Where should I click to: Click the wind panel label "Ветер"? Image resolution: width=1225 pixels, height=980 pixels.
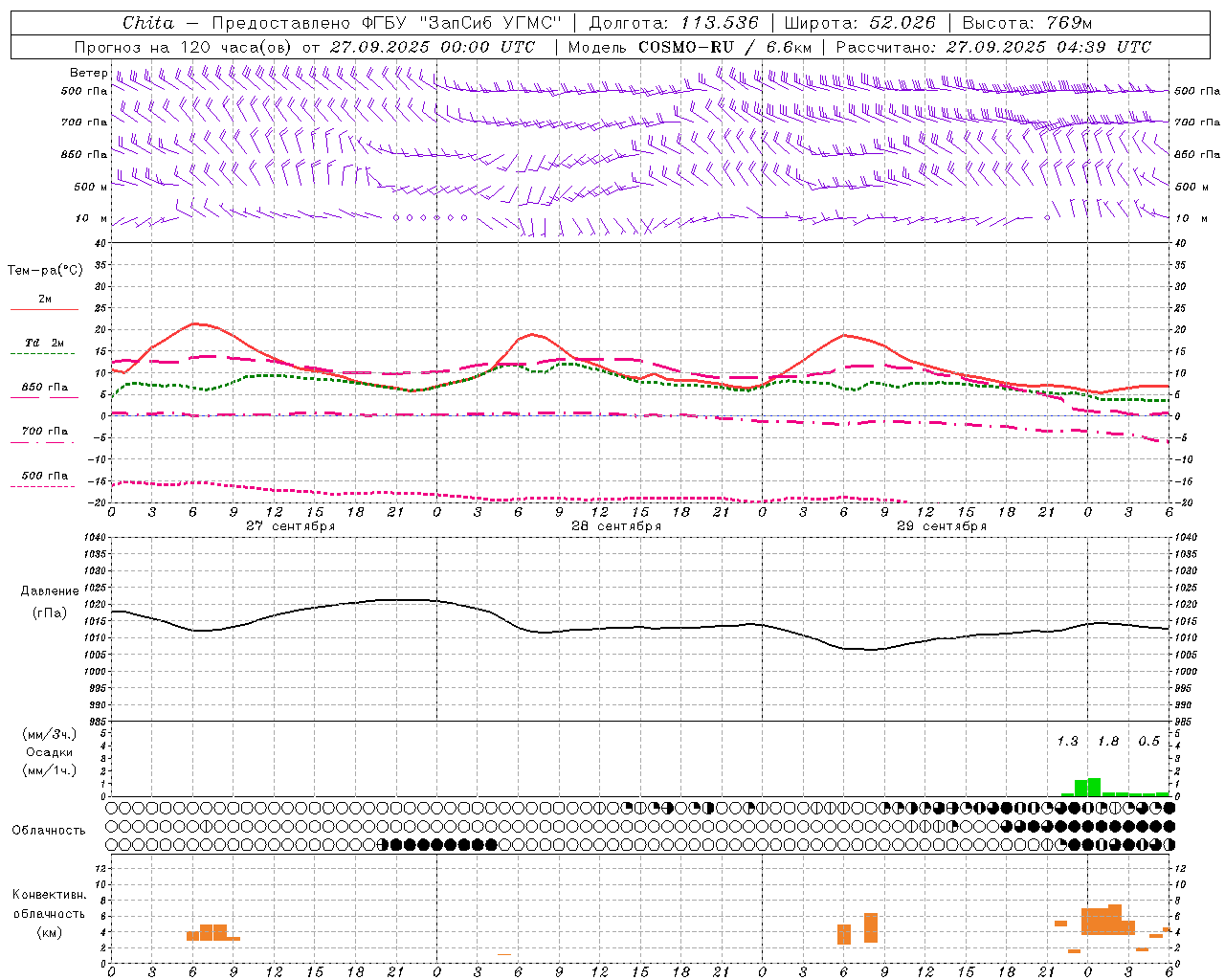89,73
